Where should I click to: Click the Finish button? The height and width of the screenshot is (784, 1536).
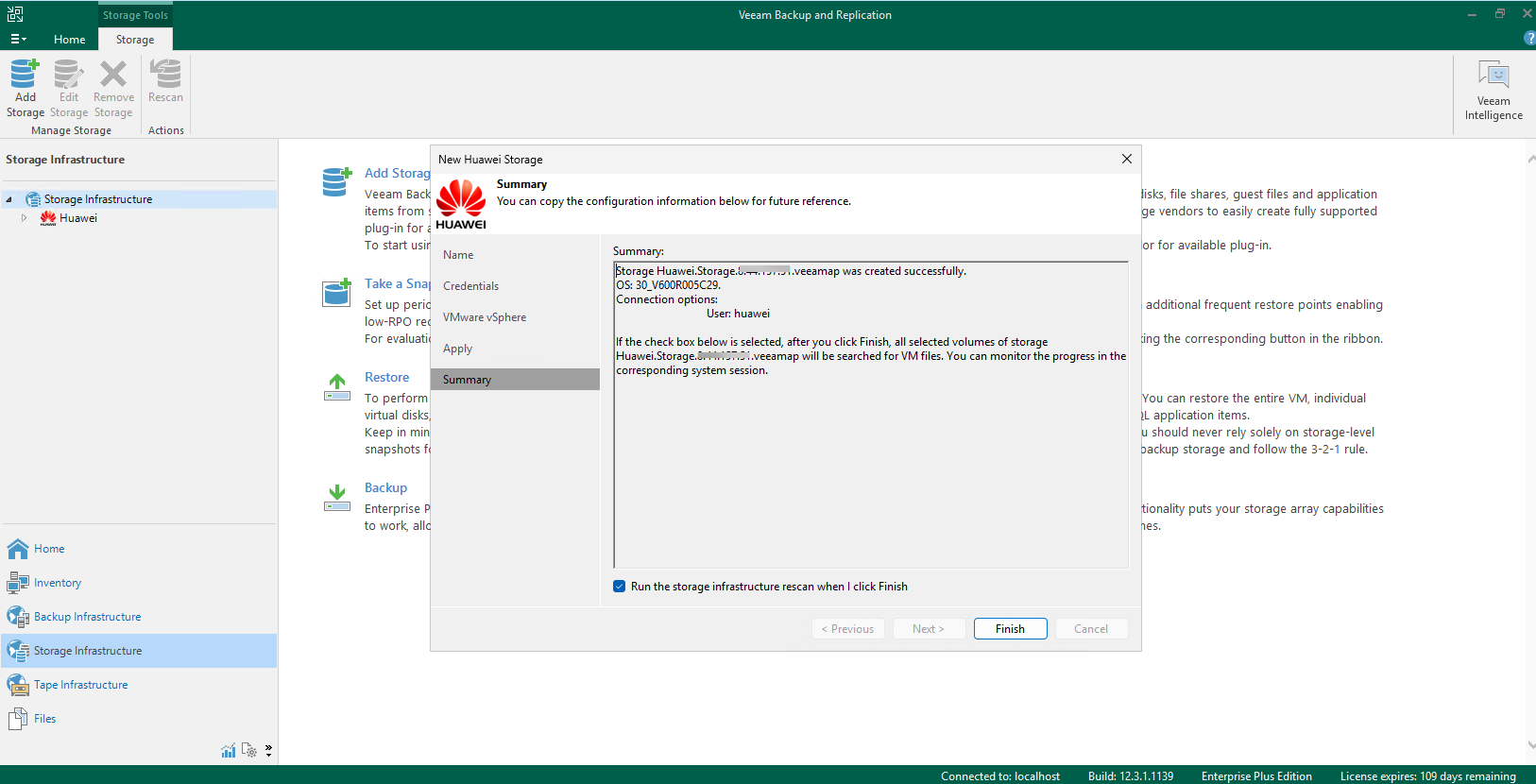[x=1010, y=629]
